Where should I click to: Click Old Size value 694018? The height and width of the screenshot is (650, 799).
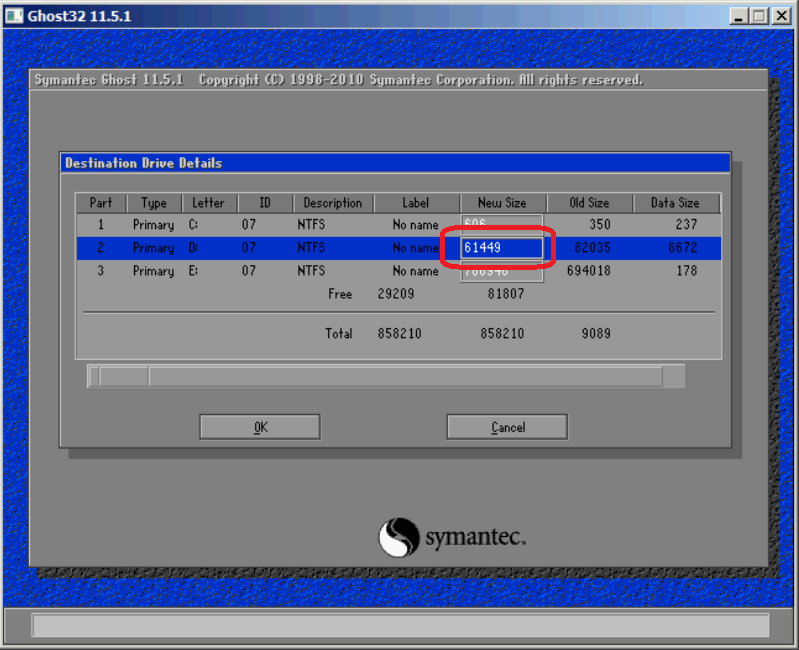pos(589,271)
